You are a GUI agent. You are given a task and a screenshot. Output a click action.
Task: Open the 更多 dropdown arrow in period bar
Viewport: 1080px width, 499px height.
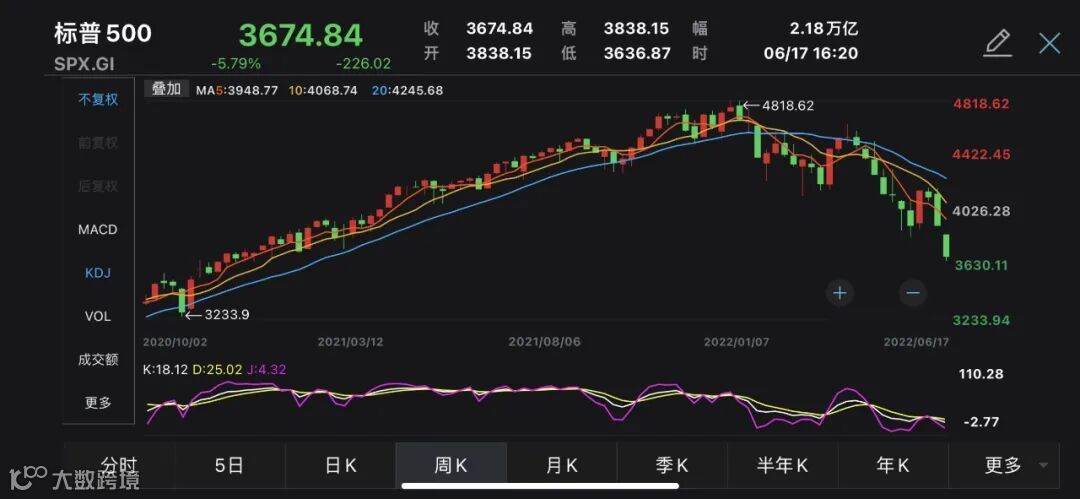(1043, 465)
